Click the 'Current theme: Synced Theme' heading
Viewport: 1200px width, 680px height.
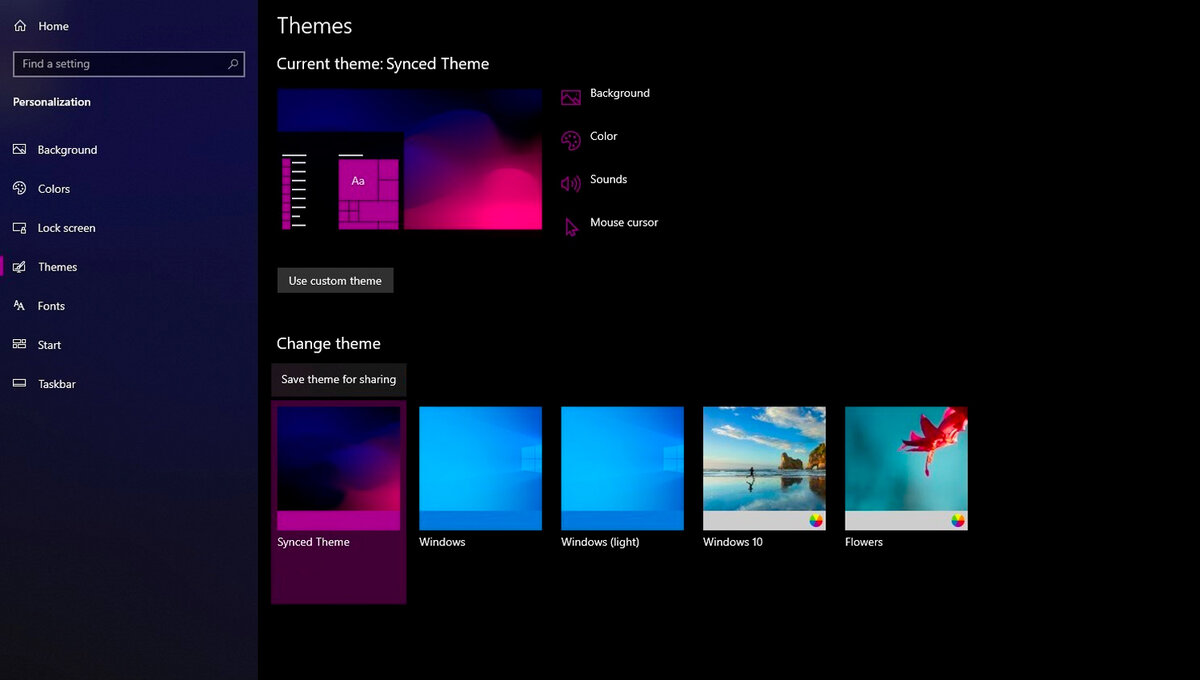(383, 64)
